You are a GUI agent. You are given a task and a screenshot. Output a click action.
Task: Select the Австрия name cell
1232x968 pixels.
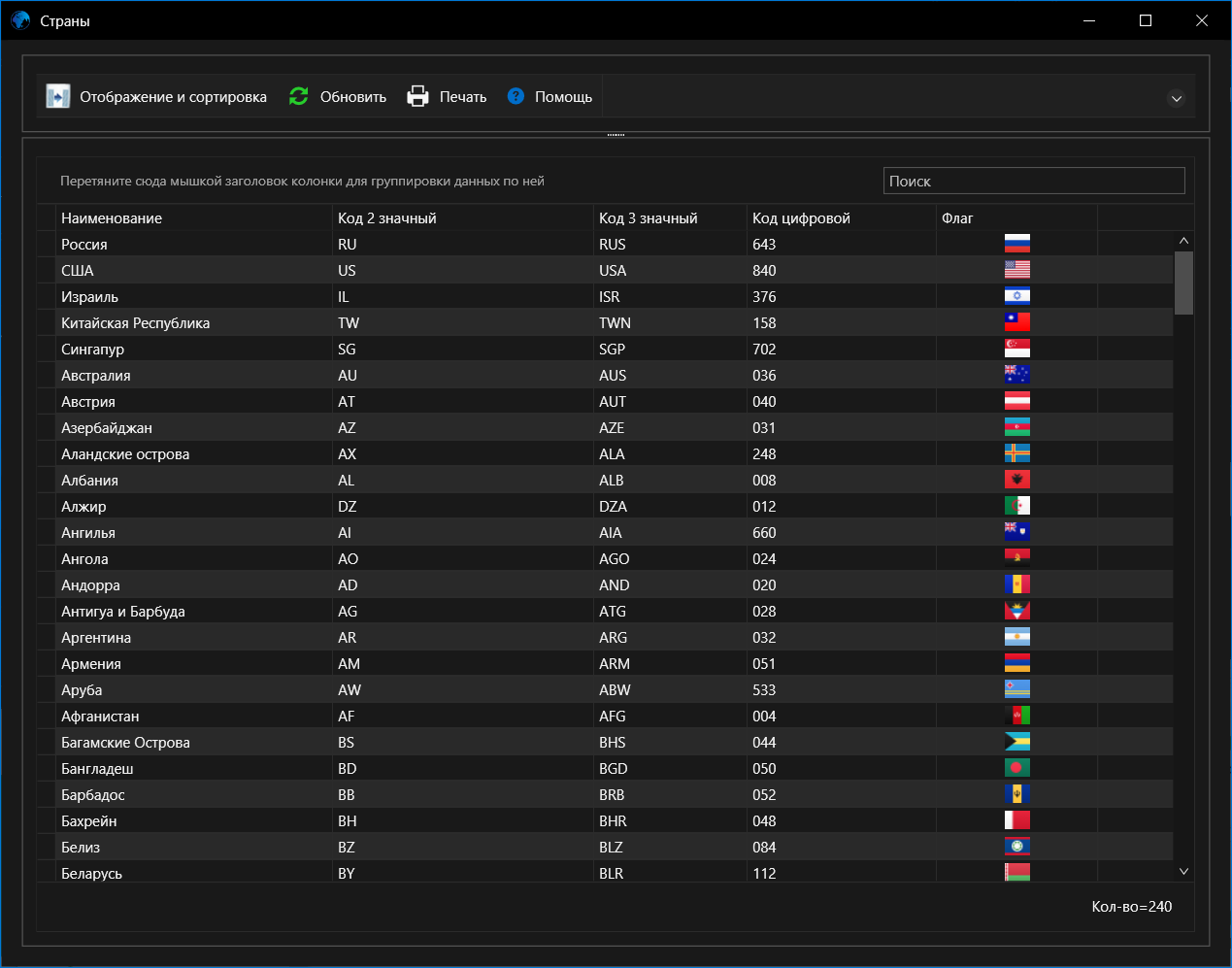tap(195, 401)
